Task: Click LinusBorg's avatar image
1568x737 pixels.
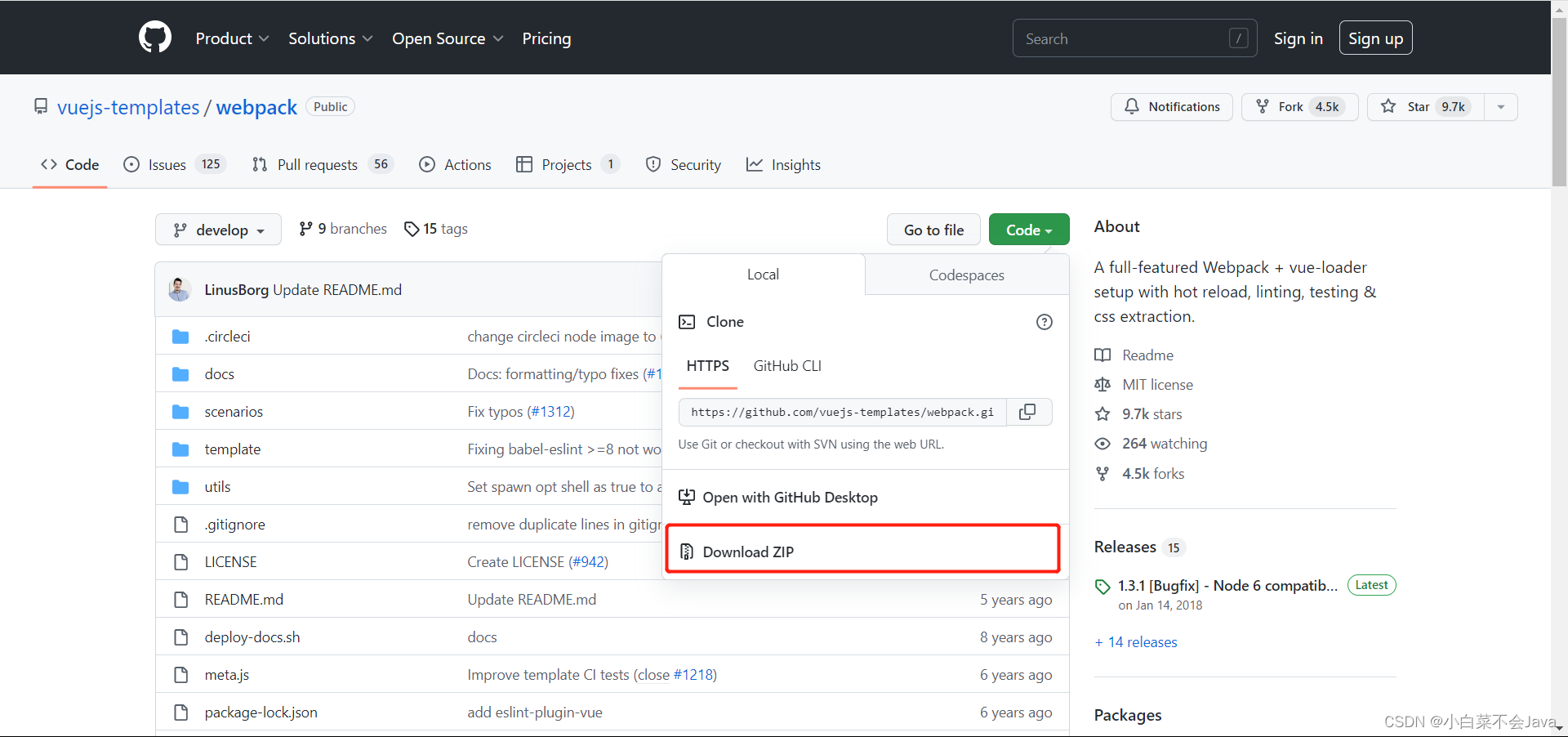Action: [180, 289]
